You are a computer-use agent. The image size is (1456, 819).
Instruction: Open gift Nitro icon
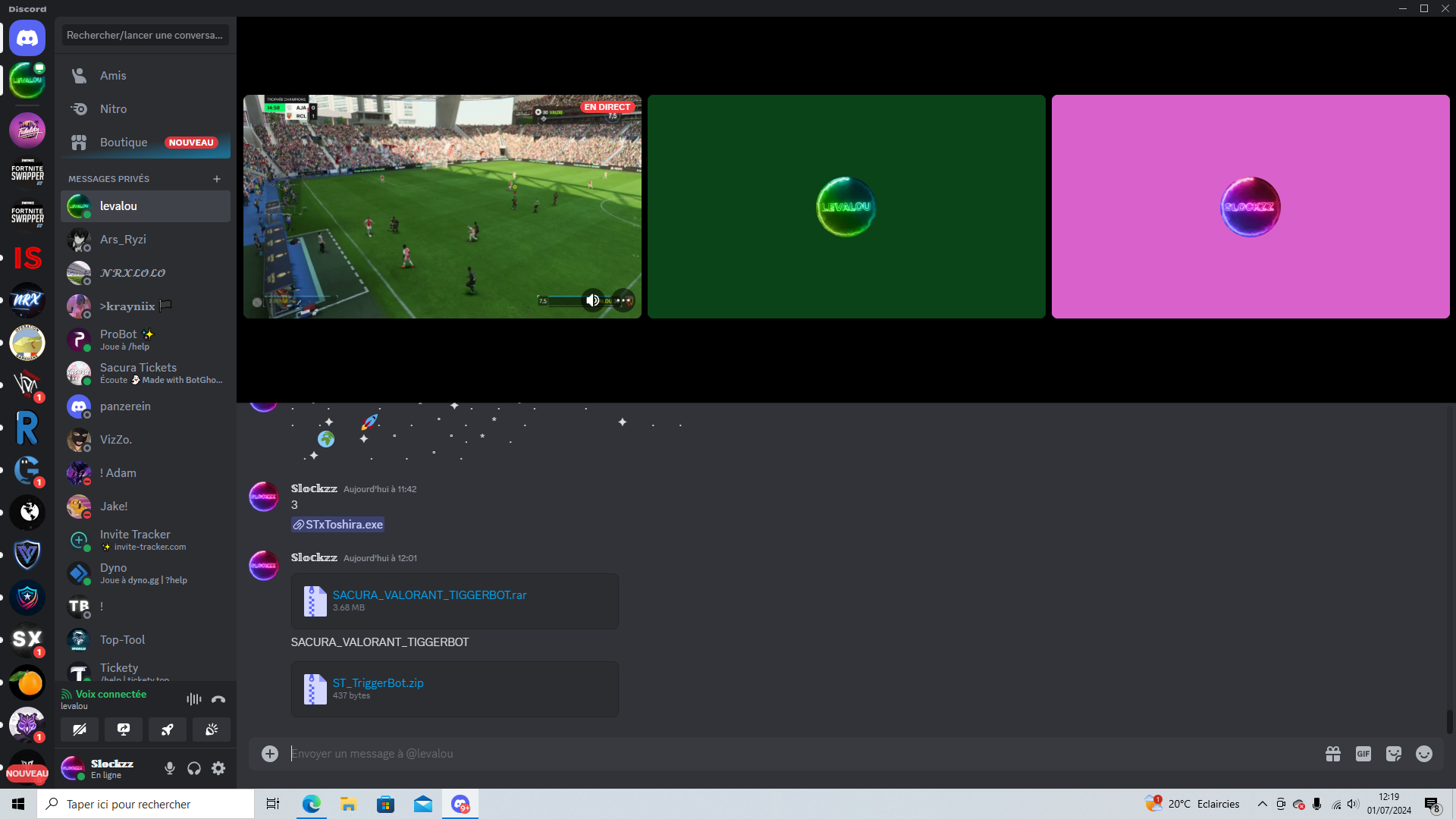pos(1333,754)
